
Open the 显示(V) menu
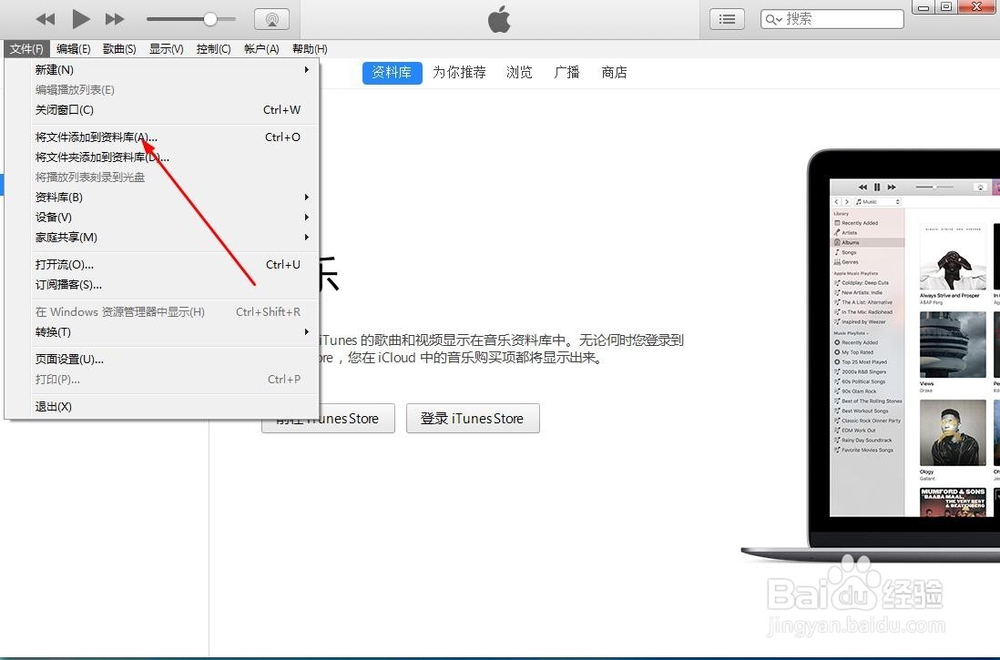(x=166, y=48)
